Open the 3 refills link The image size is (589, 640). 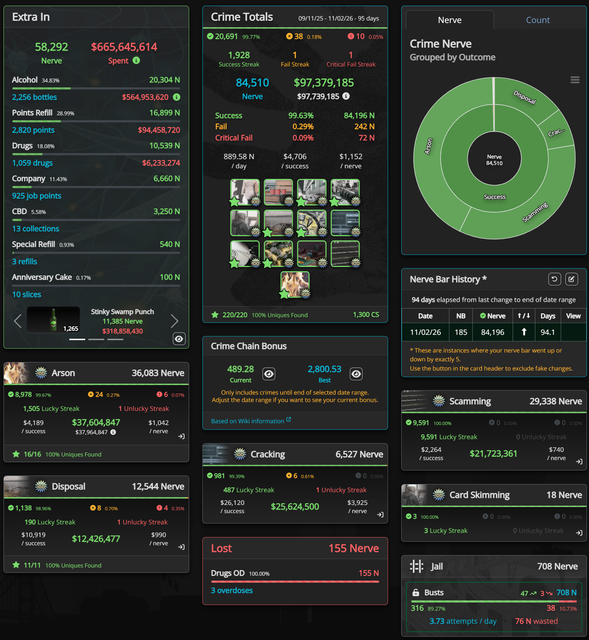pyautogui.click(x=24, y=262)
